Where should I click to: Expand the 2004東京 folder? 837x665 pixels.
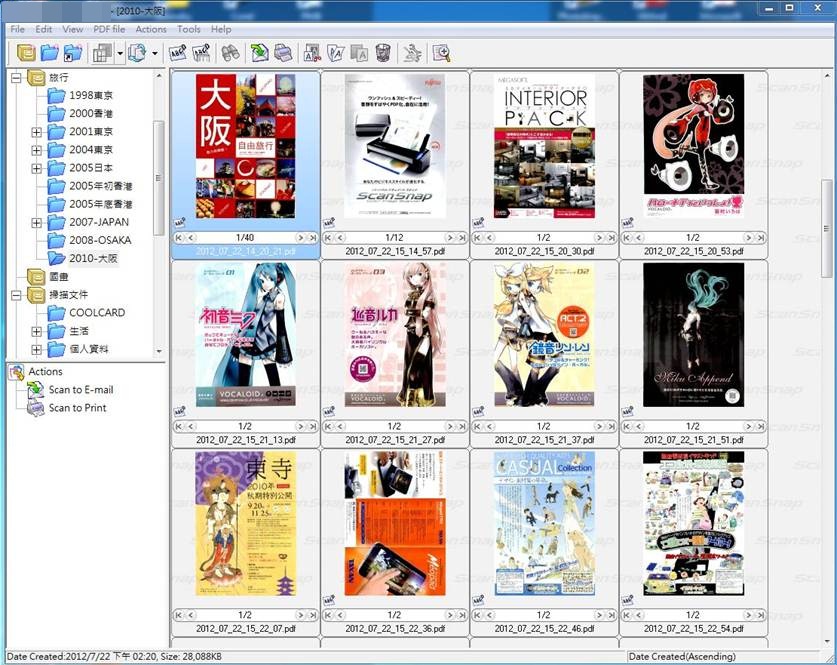pyautogui.click(x=36, y=150)
